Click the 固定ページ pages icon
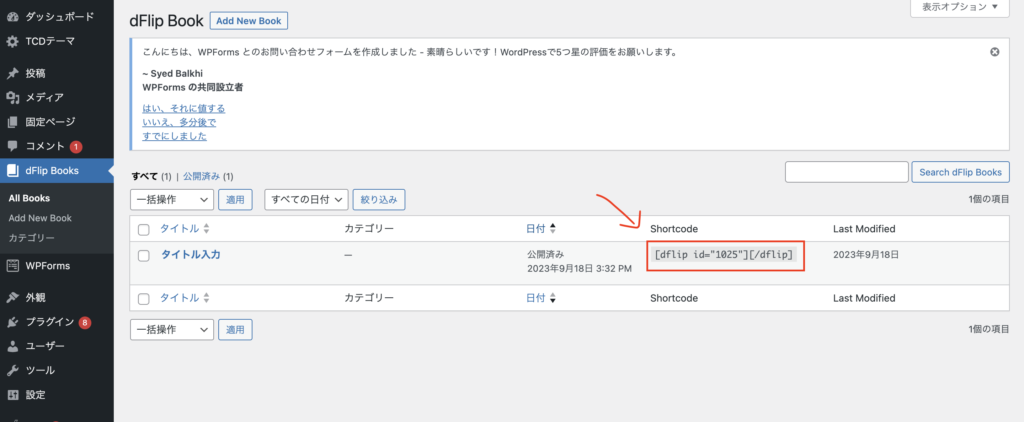Screen dimensions: 1024x422 (12, 122)
